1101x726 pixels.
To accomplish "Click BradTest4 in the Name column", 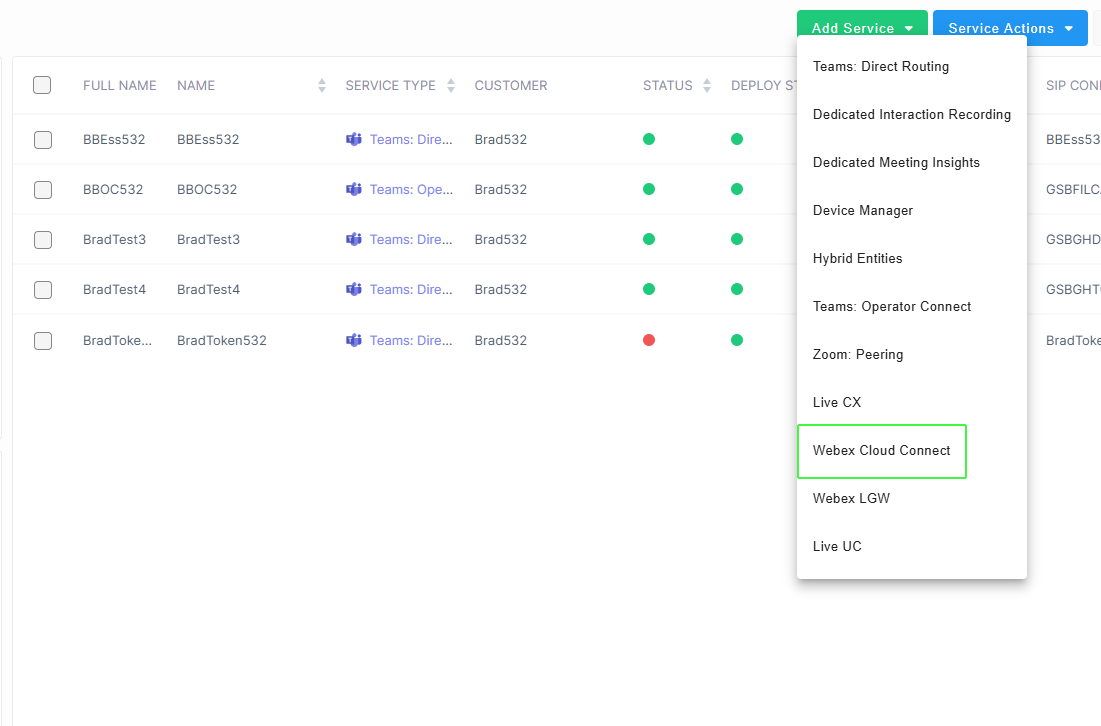I will pyautogui.click(x=209, y=289).
